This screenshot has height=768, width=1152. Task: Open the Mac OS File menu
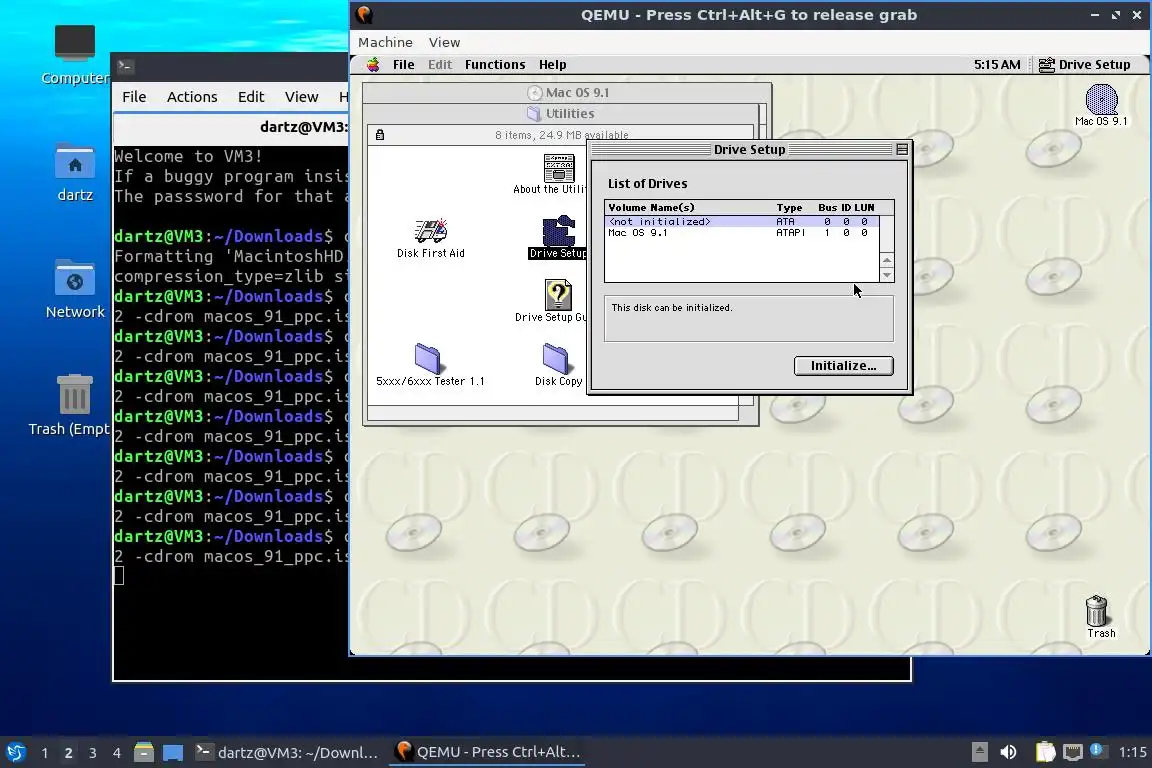(403, 65)
